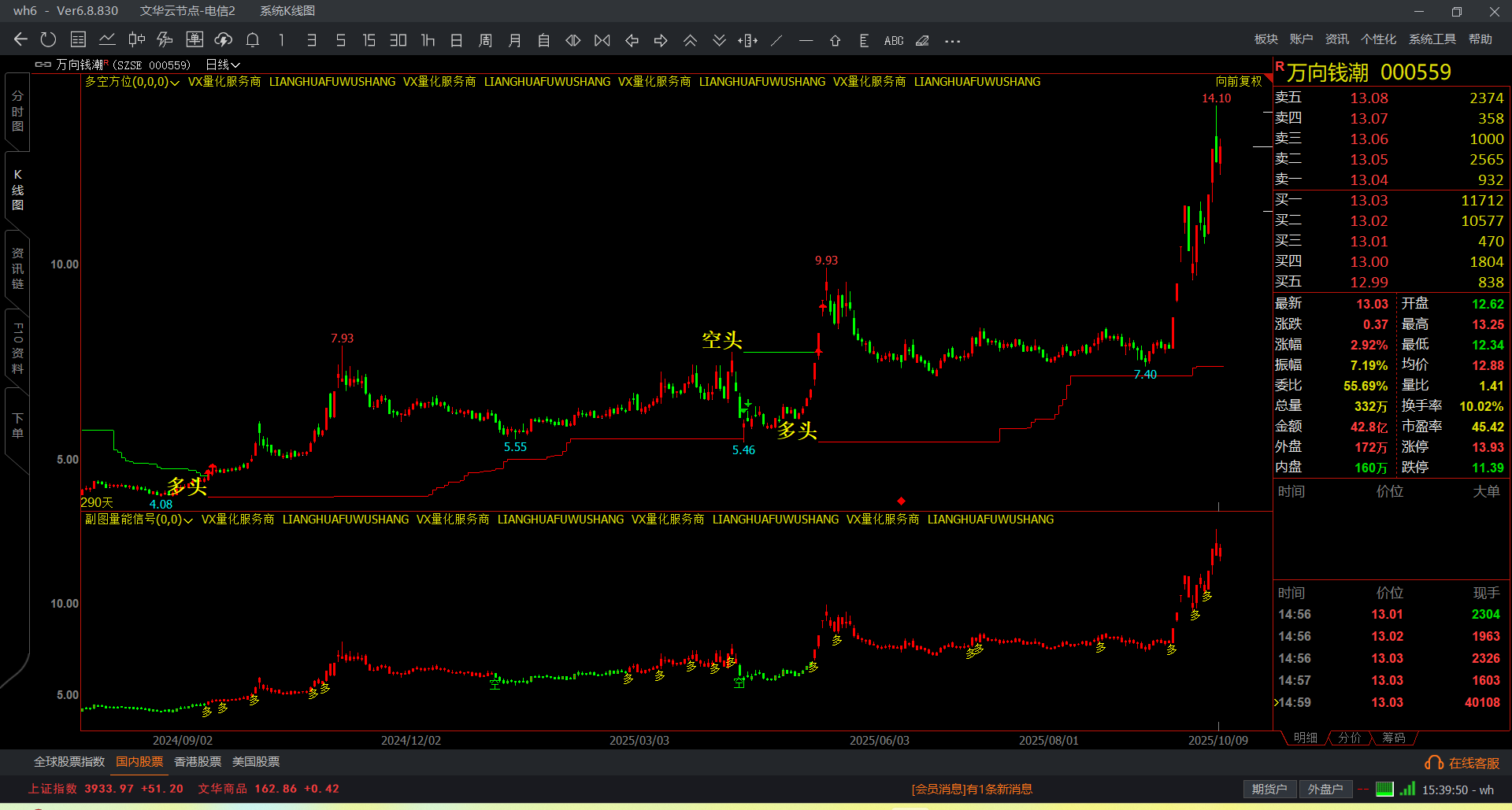
Task: Open the 系统工具 menu
Action: tap(1432, 39)
